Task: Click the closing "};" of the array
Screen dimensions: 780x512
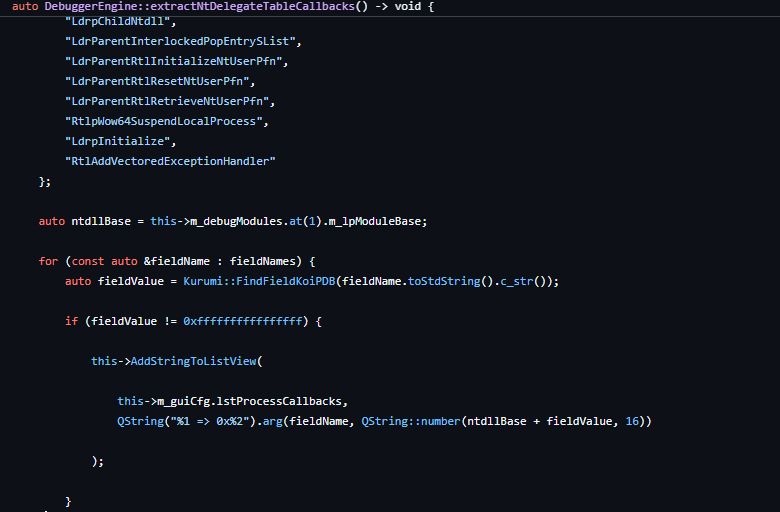Action: tap(45, 182)
